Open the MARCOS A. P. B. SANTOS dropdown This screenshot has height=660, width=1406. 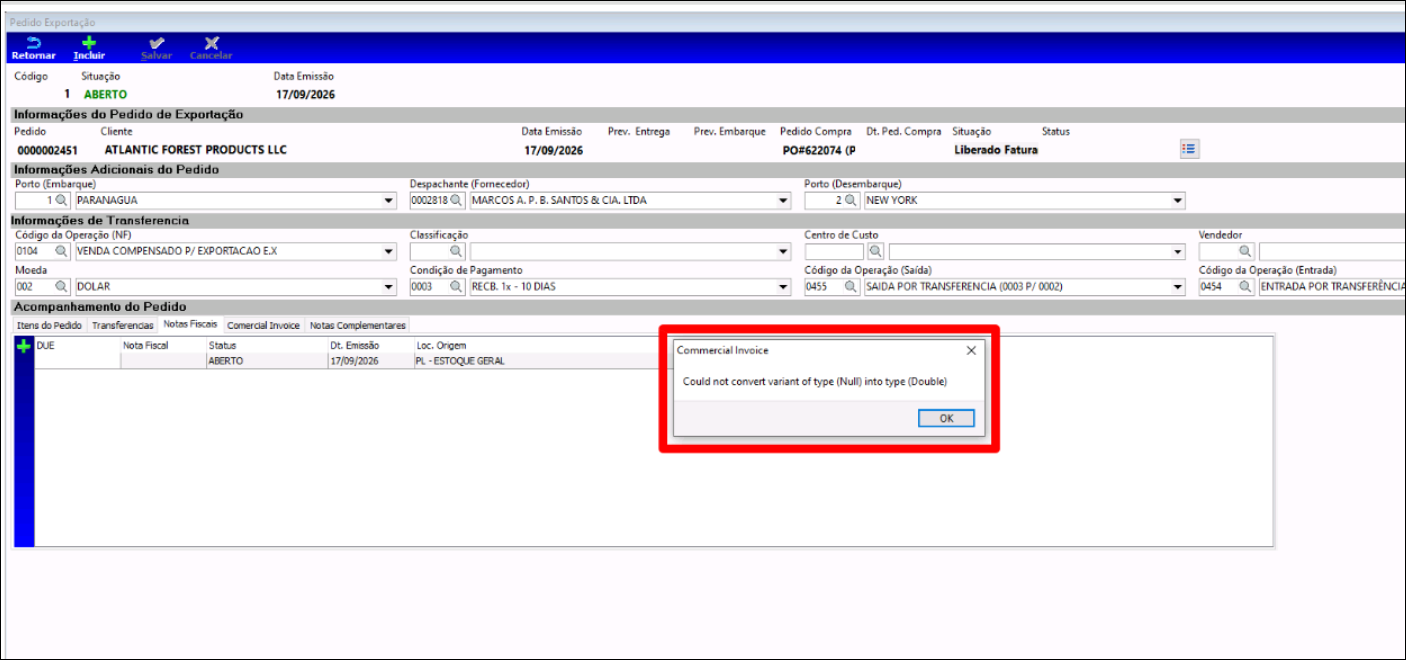point(784,200)
